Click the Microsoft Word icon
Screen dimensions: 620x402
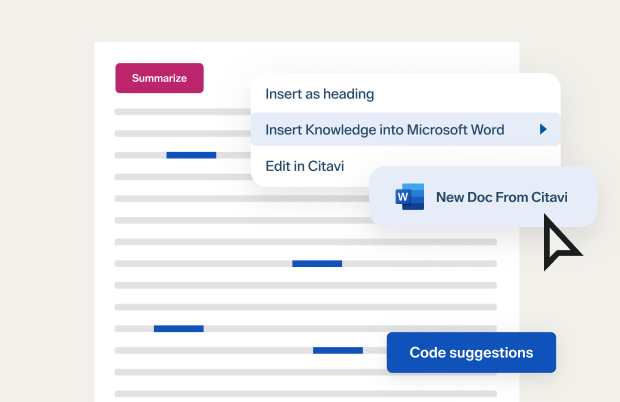410,196
